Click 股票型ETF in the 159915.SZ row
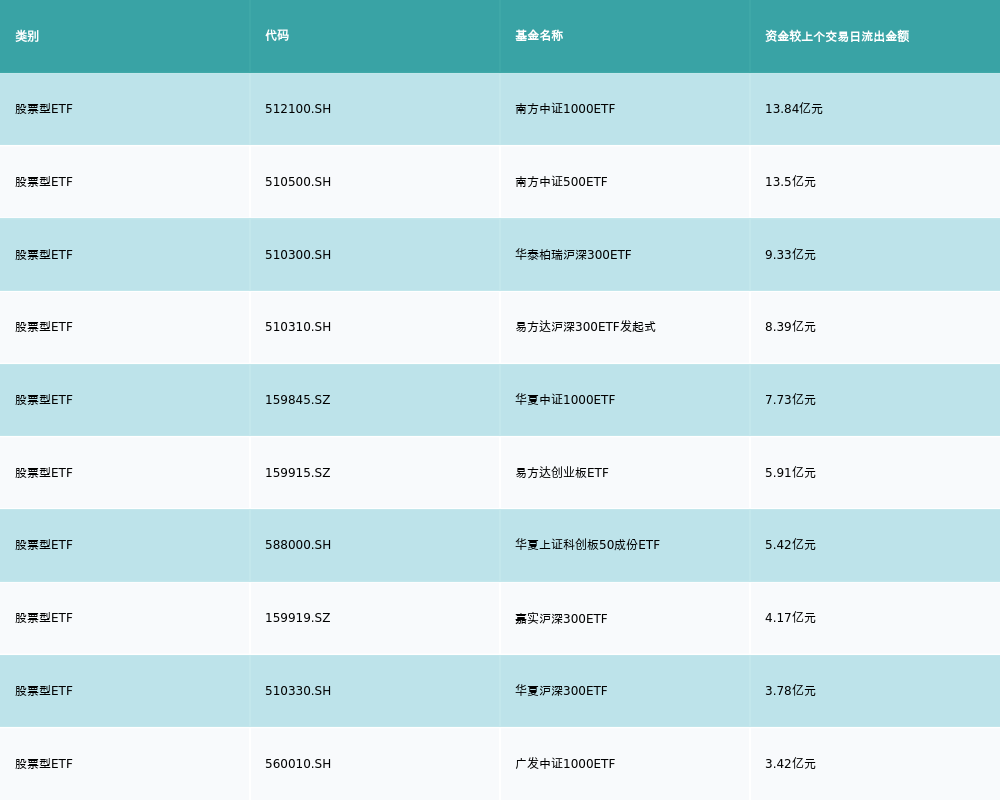1000x800 pixels. 44,473
